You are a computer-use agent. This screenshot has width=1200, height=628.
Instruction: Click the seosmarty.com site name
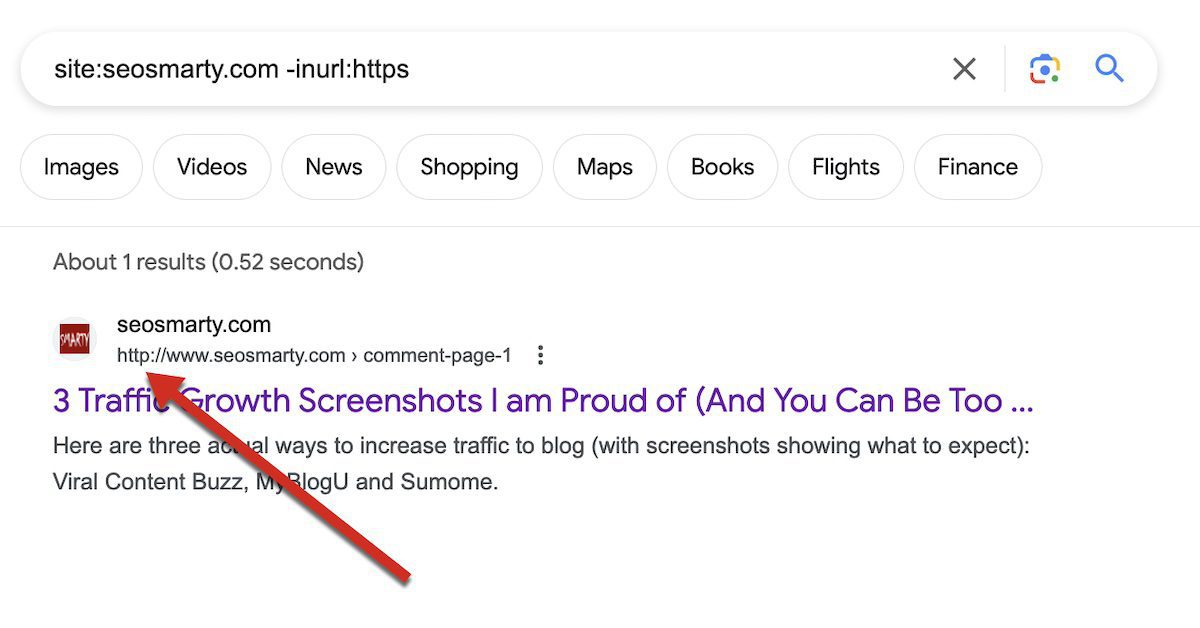(194, 325)
